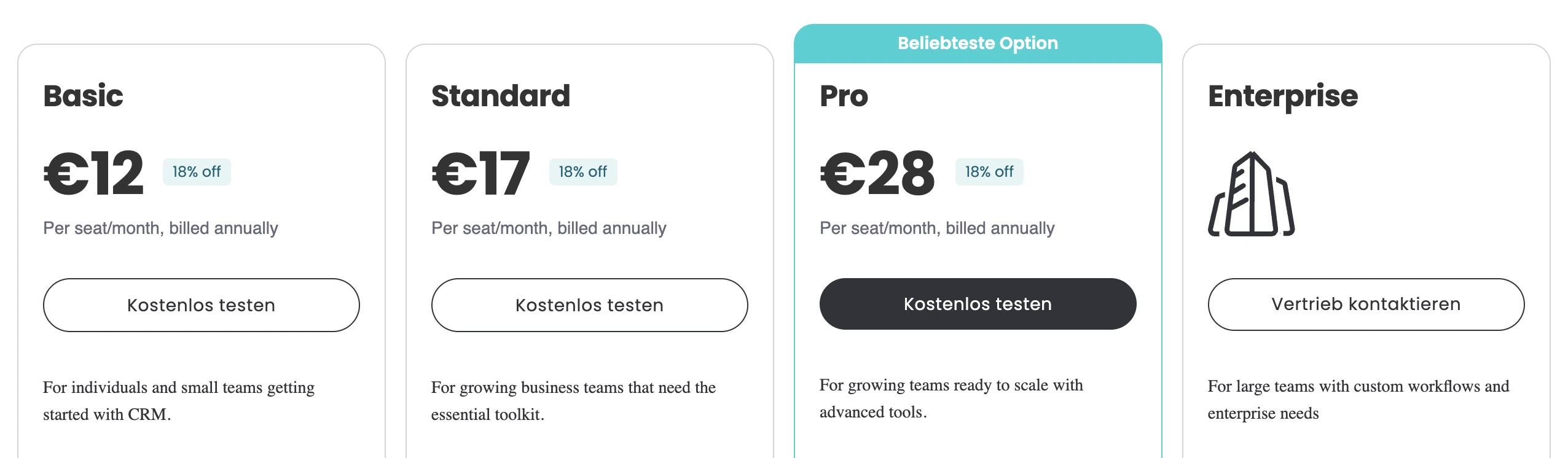Click the €12 price on Basic
The width and height of the screenshot is (1568, 458).
(x=94, y=174)
